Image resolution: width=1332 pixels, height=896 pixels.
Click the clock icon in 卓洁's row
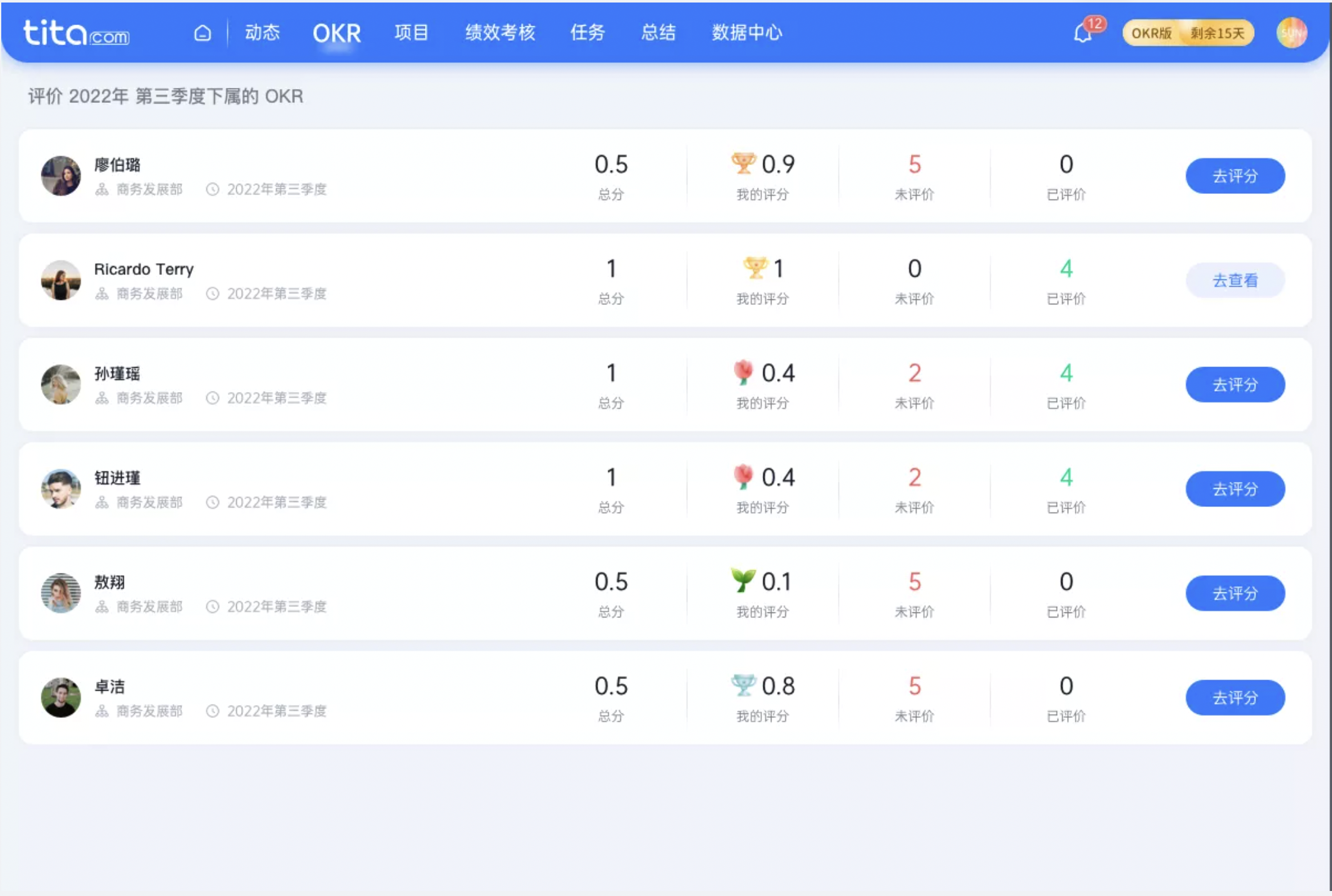pos(213,710)
